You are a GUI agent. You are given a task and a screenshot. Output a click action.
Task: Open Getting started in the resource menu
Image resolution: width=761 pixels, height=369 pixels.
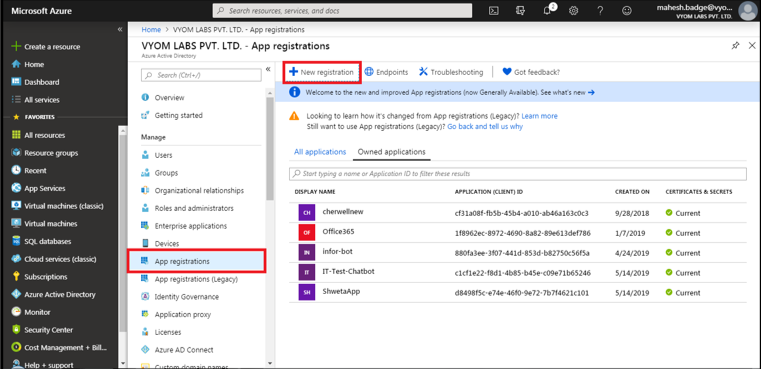(172, 116)
